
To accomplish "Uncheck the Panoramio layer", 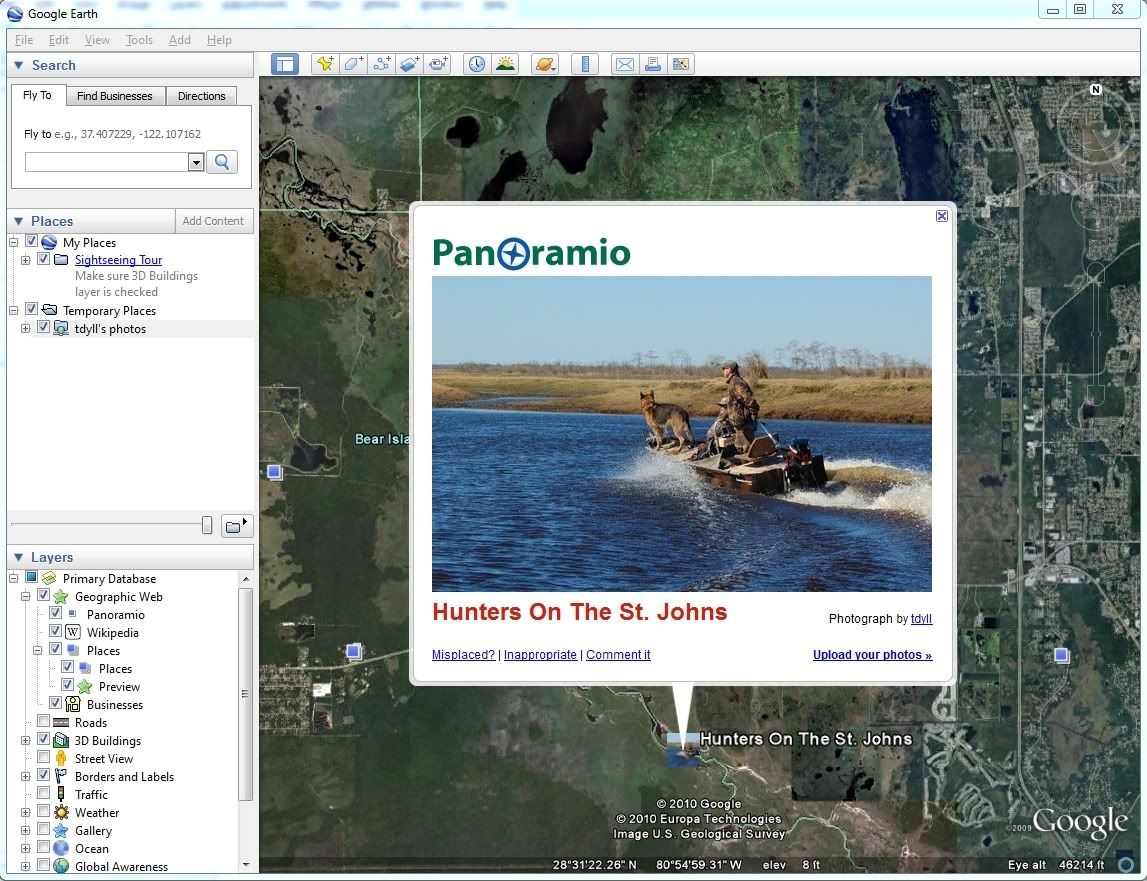I will [x=56, y=613].
